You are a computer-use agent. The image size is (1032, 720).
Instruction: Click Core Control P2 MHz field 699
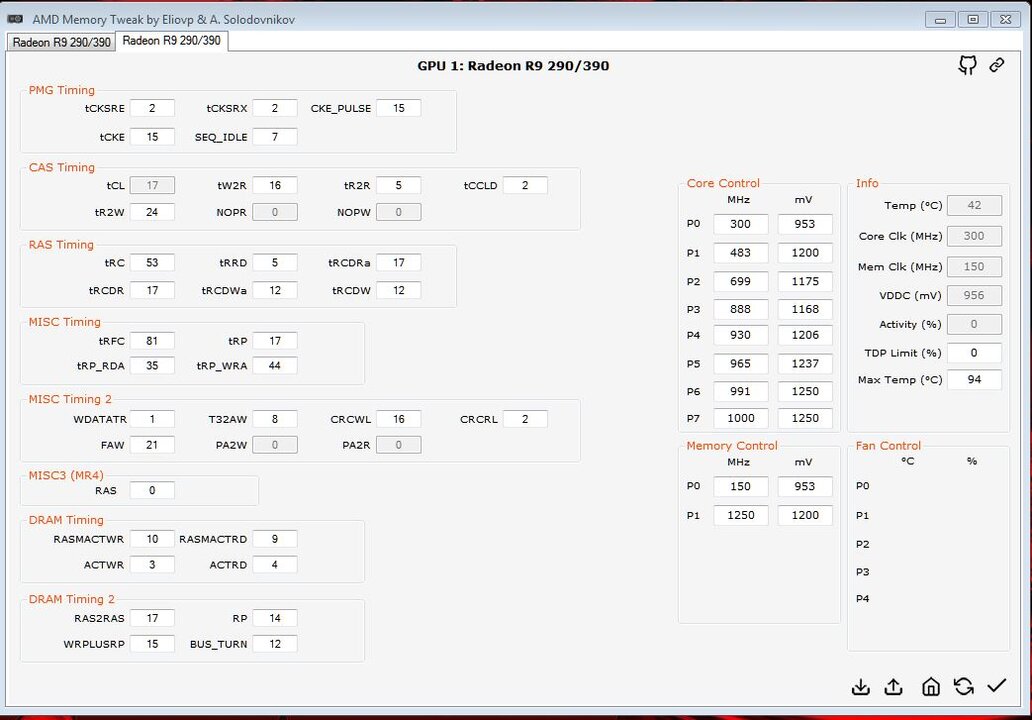coord(740,281)
